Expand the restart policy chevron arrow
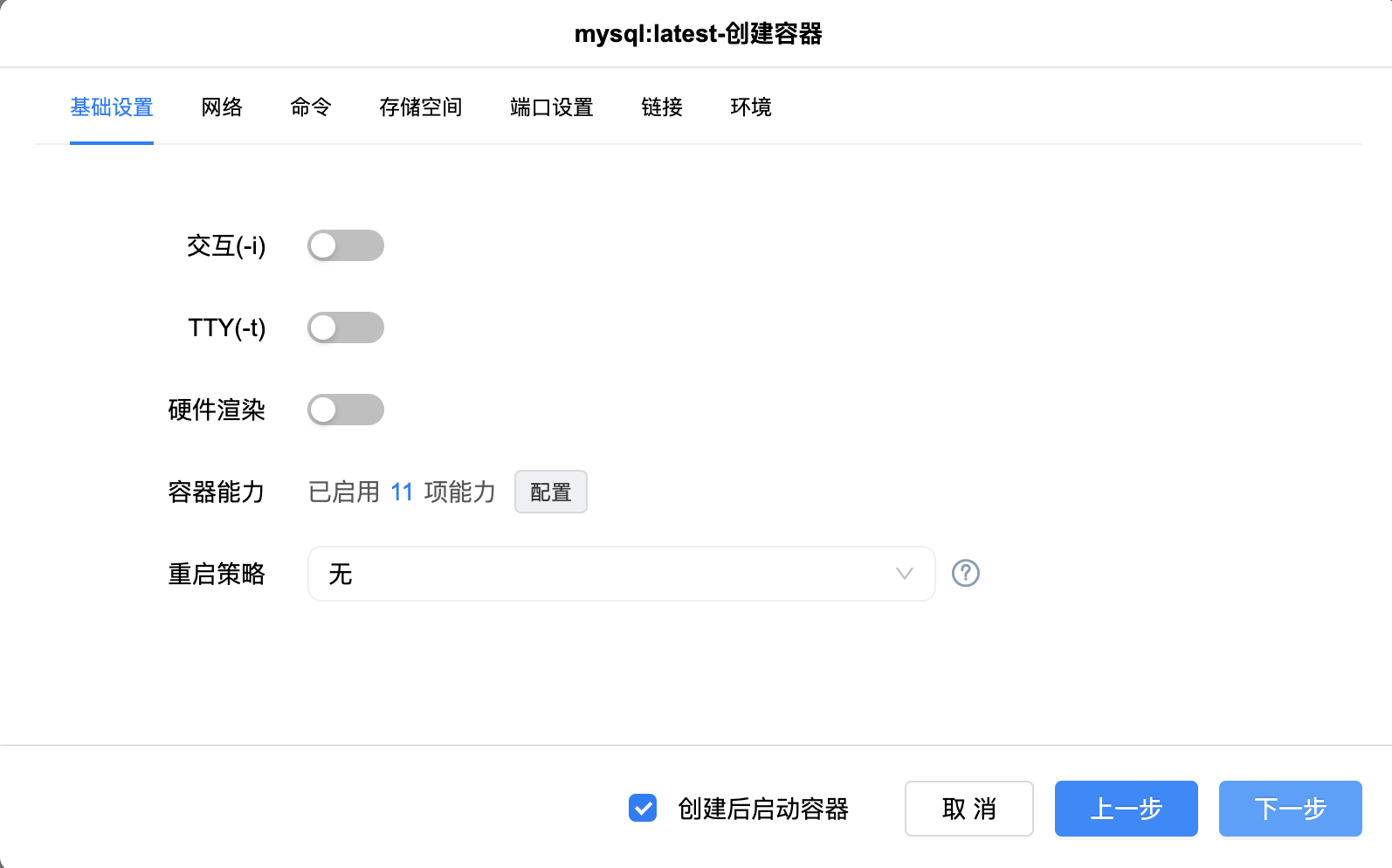 [x=904, y=574]
